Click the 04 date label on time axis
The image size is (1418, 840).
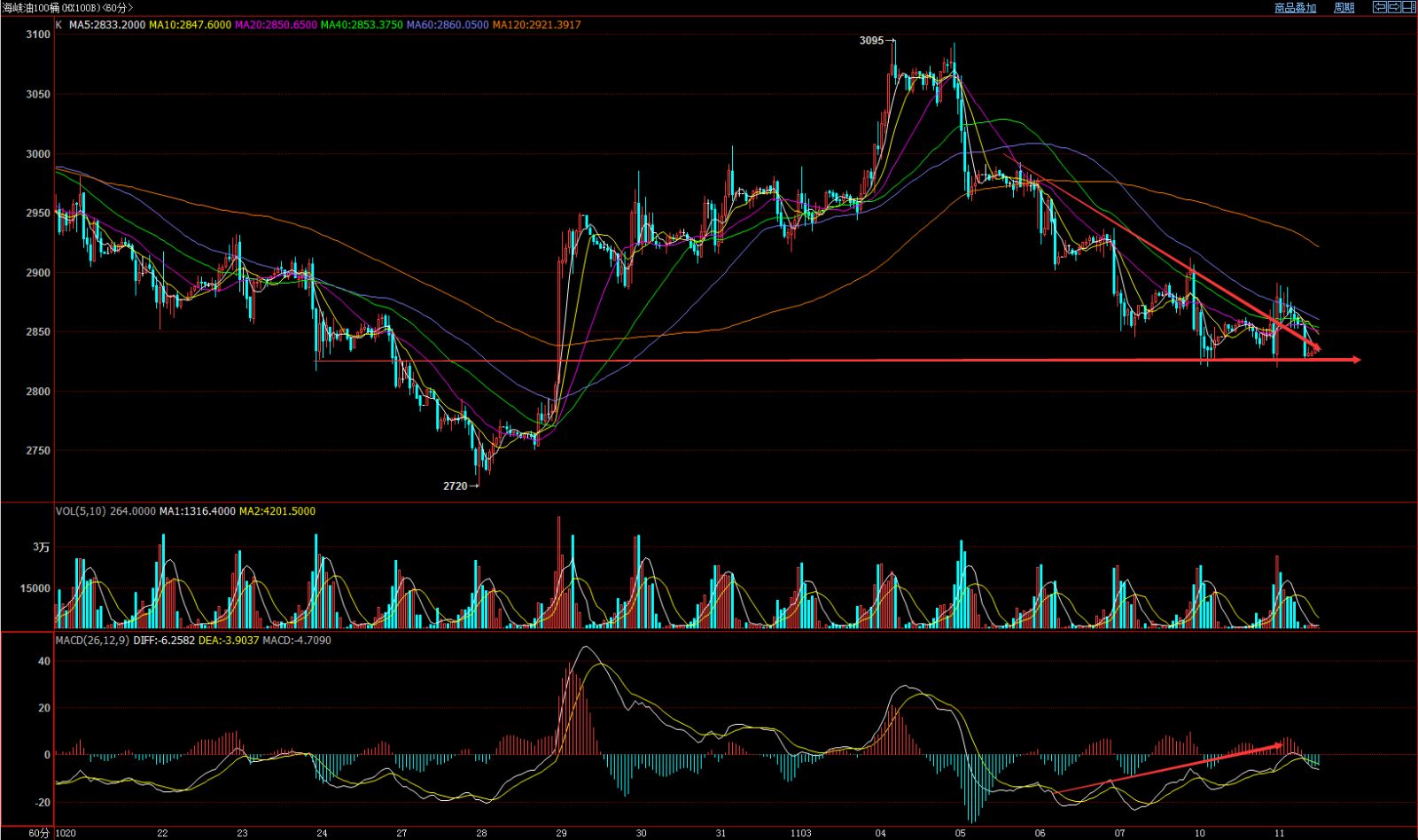pos(880,834)
